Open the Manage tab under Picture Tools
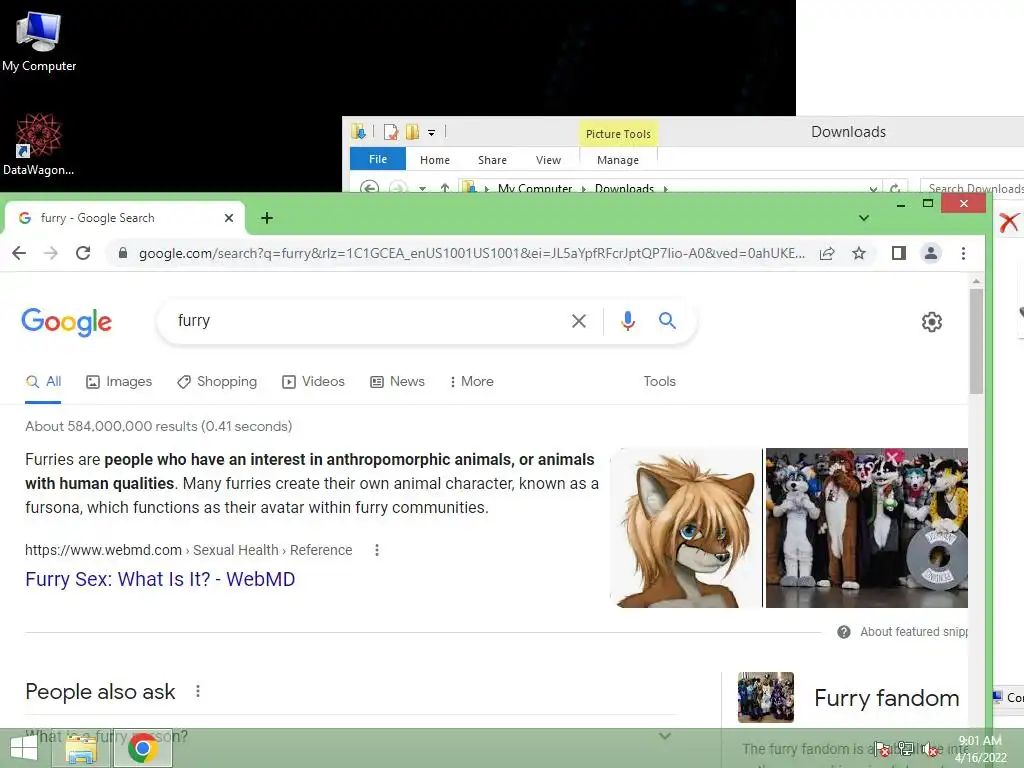Screen dimensions: 1024x768 (618, 160)
